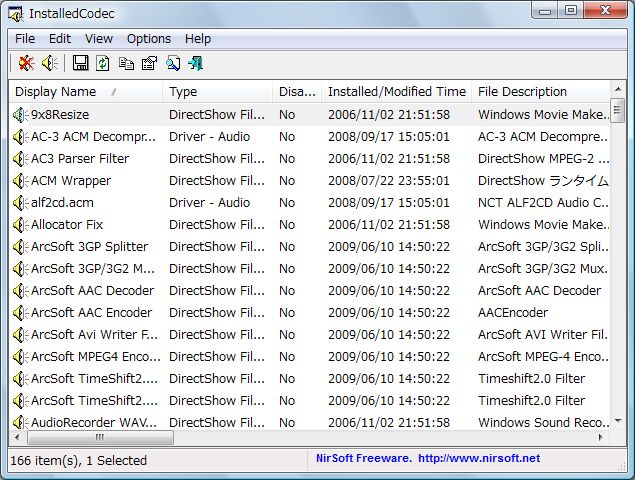The image size is (635, 480).
Task: Open the http://www.nirsoft.net link
Action: pyautogui.click(x=479, y=458)
